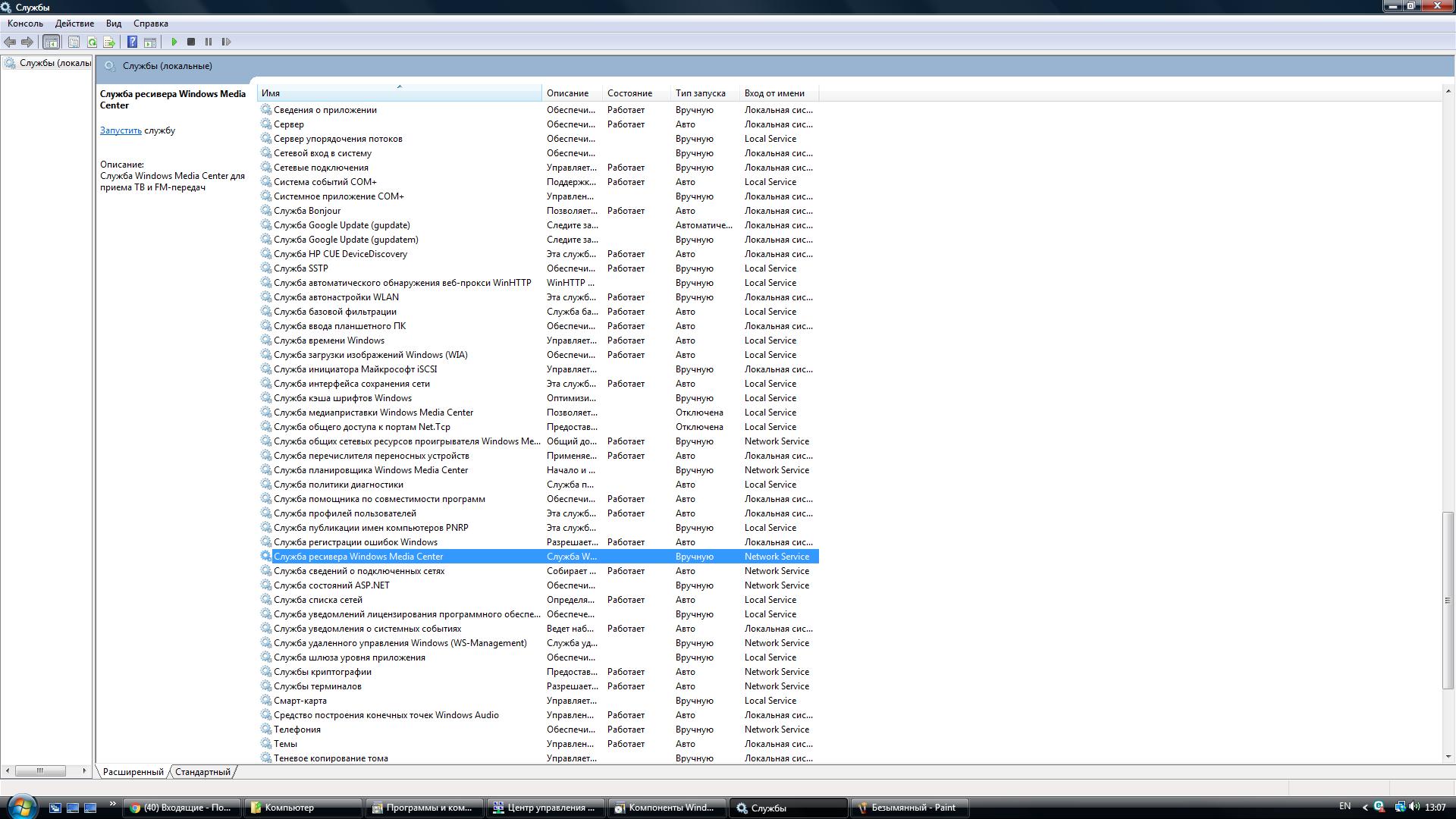Click the Запустить service link
The width and height of the screenshot is (1456, 819).
[x=121, y=130]
